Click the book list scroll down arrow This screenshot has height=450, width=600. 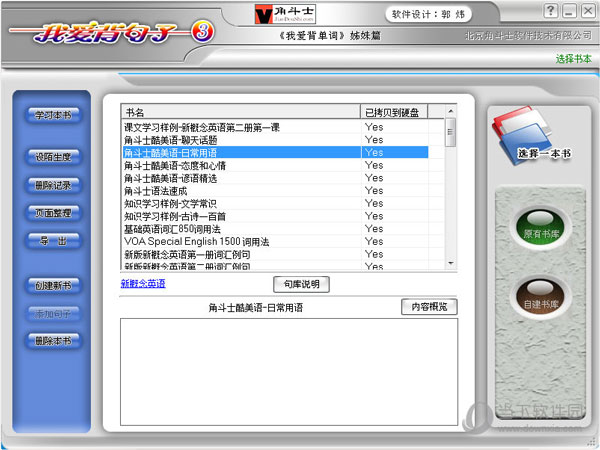click(451, 263)
